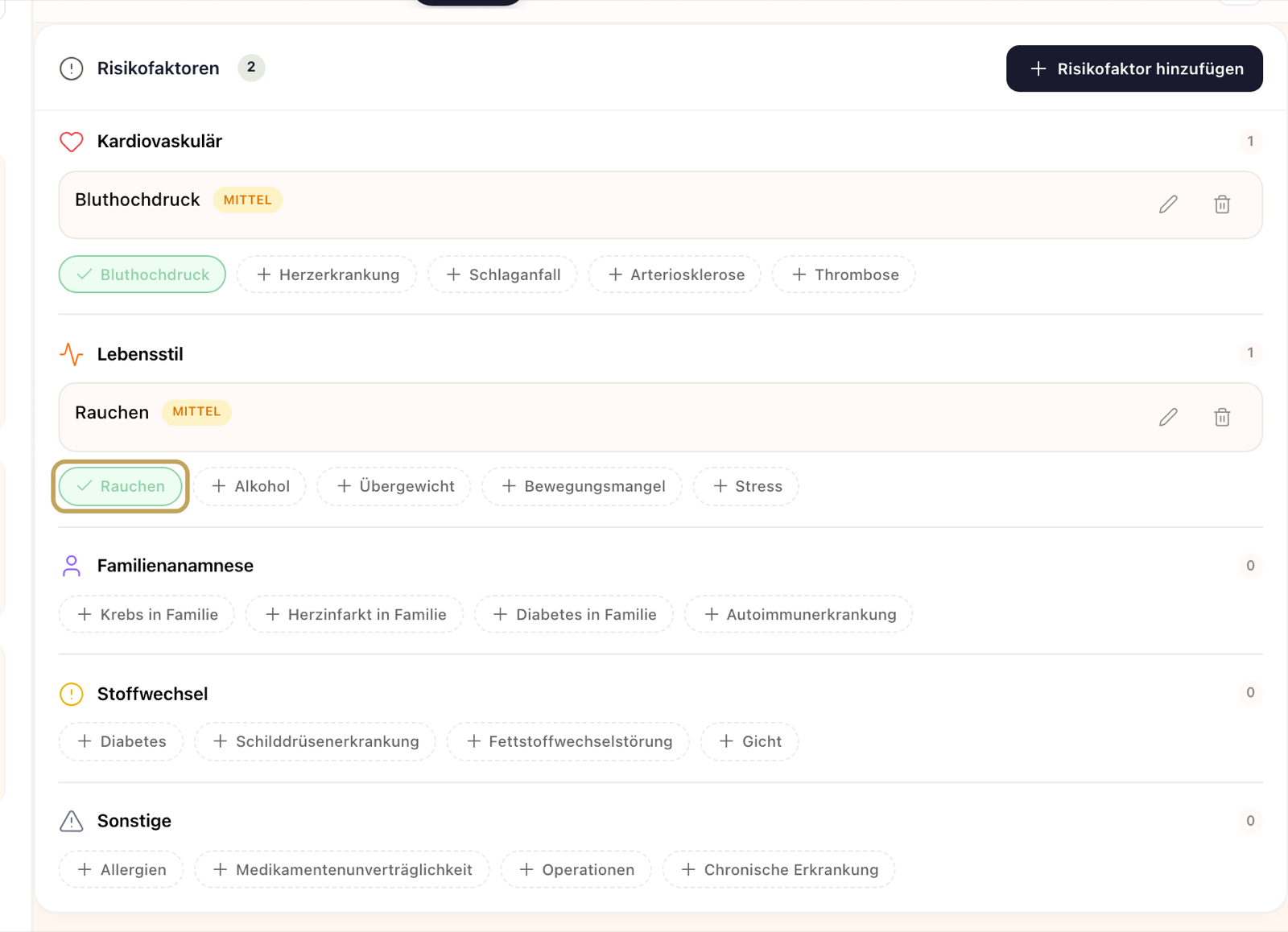Edit the Bluthochdruck risk factor entry
This screenshot has width=1288, height=932.
(1168, 204)
